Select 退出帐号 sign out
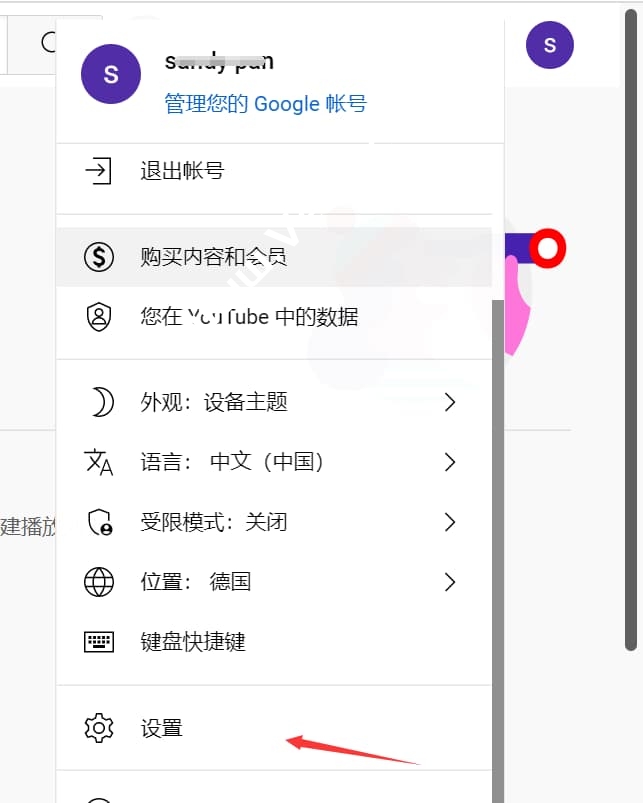This screenshot has width=643, height=803. coord(274,171)
